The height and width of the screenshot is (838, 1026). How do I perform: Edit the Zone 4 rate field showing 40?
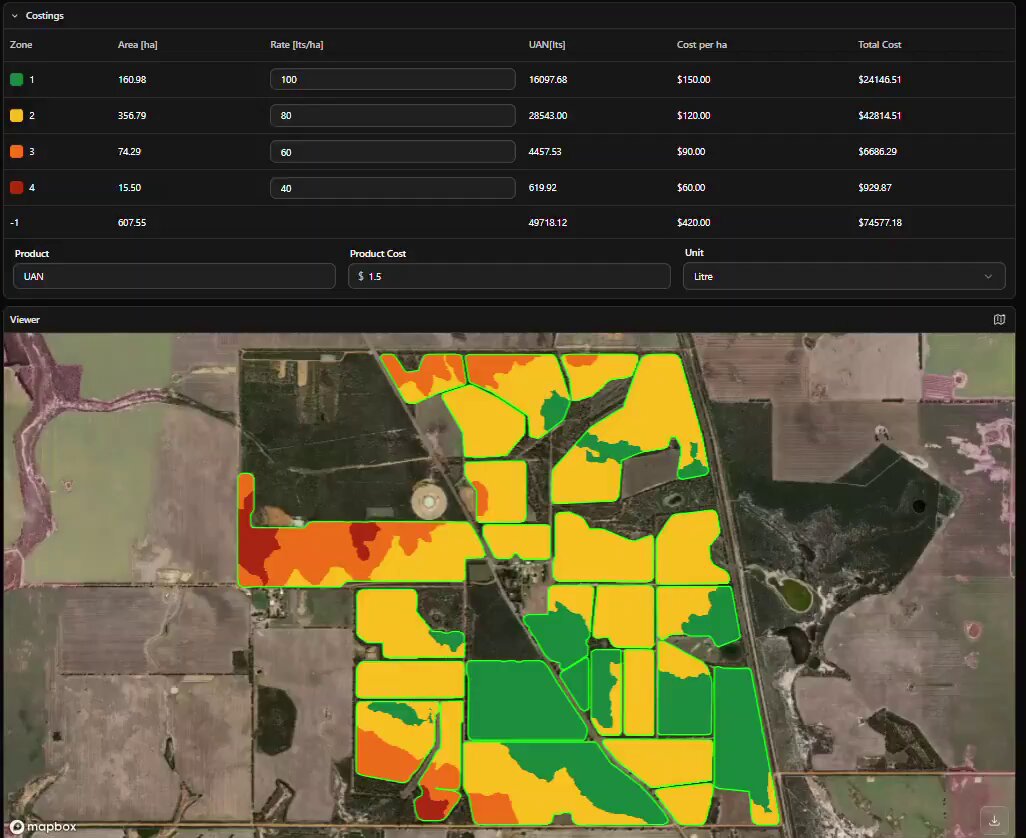click(x=393, y=188)
